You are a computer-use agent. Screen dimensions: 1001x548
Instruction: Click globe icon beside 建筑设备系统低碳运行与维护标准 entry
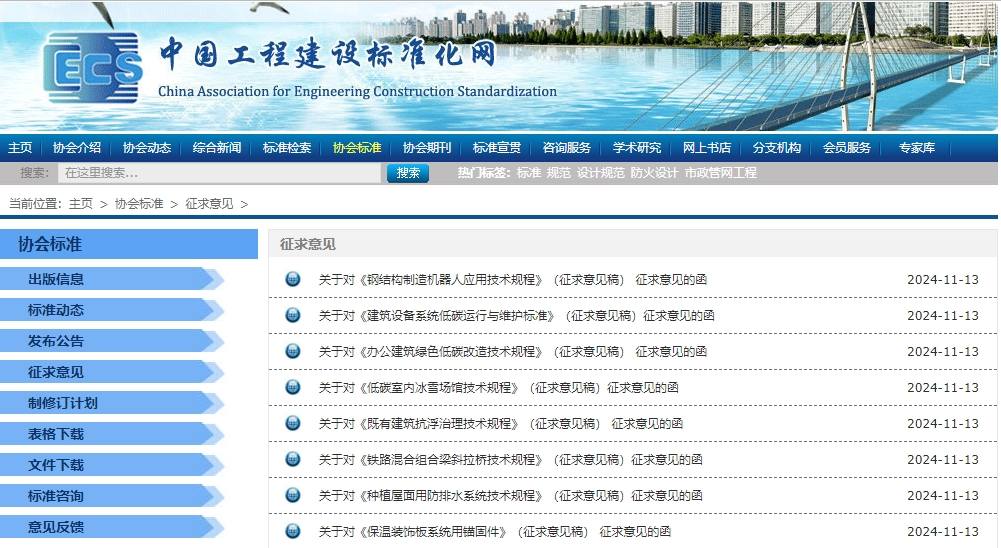293,315
